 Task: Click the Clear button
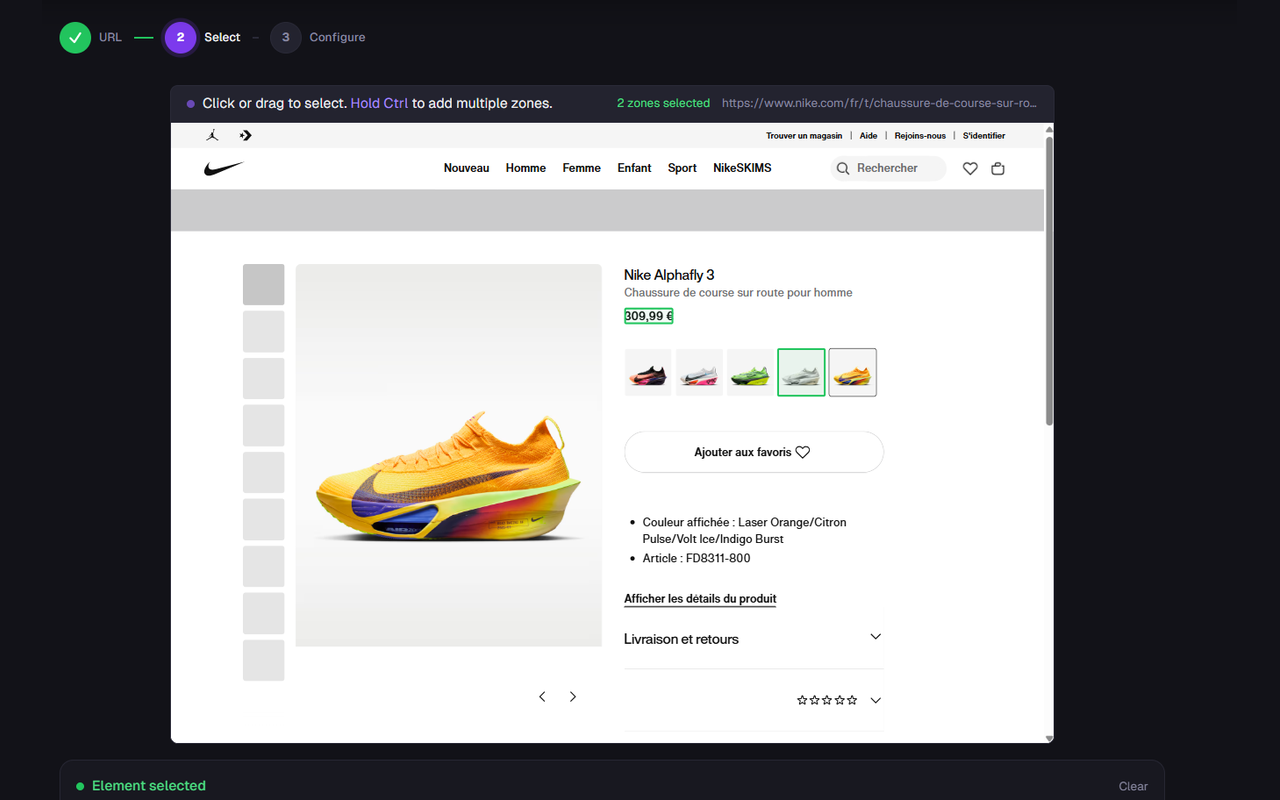pyautogui.click(x=1133, y=786)
